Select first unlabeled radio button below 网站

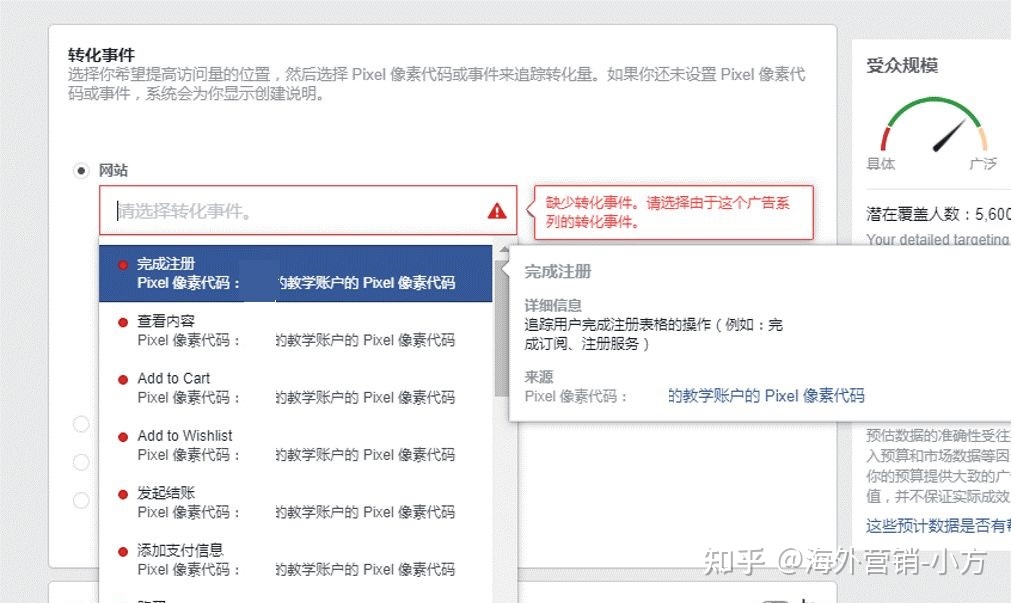pos(81,424)
